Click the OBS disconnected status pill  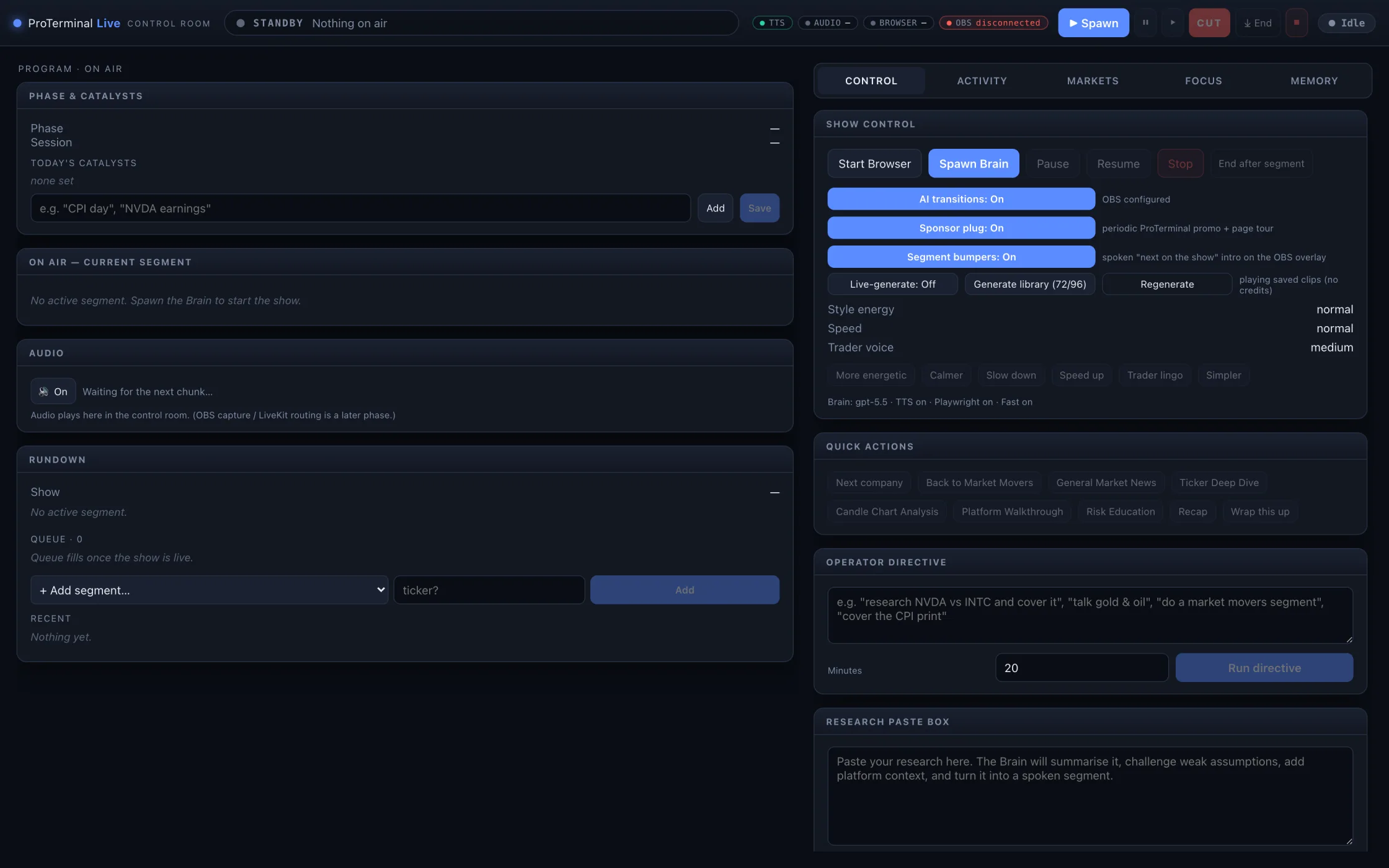point(993,23)
